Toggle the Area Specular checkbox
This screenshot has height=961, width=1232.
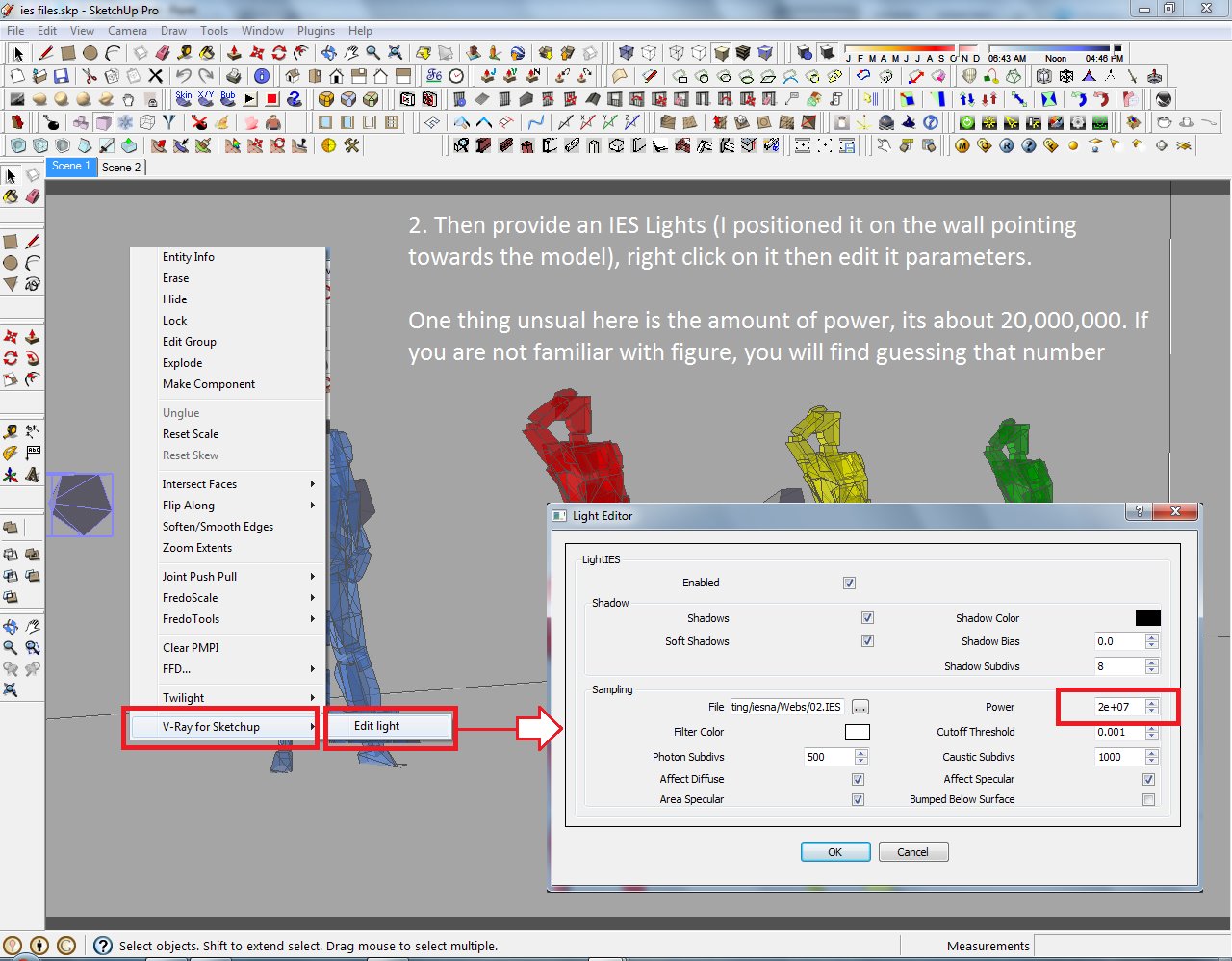pyautogui.click(x=857, y=799)
